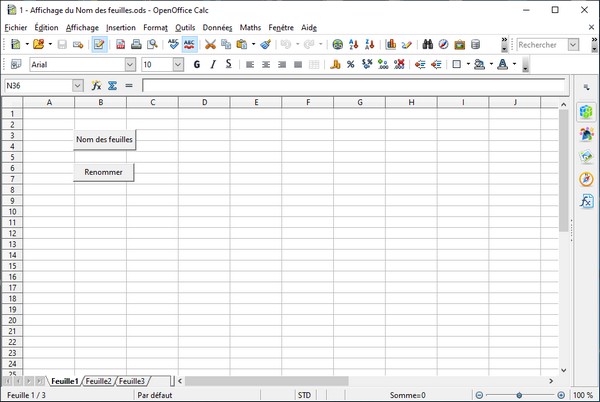Toggle bold formatting (G)
The height and width of the screenshot is (402, 600).
click(x=197, y=64)
